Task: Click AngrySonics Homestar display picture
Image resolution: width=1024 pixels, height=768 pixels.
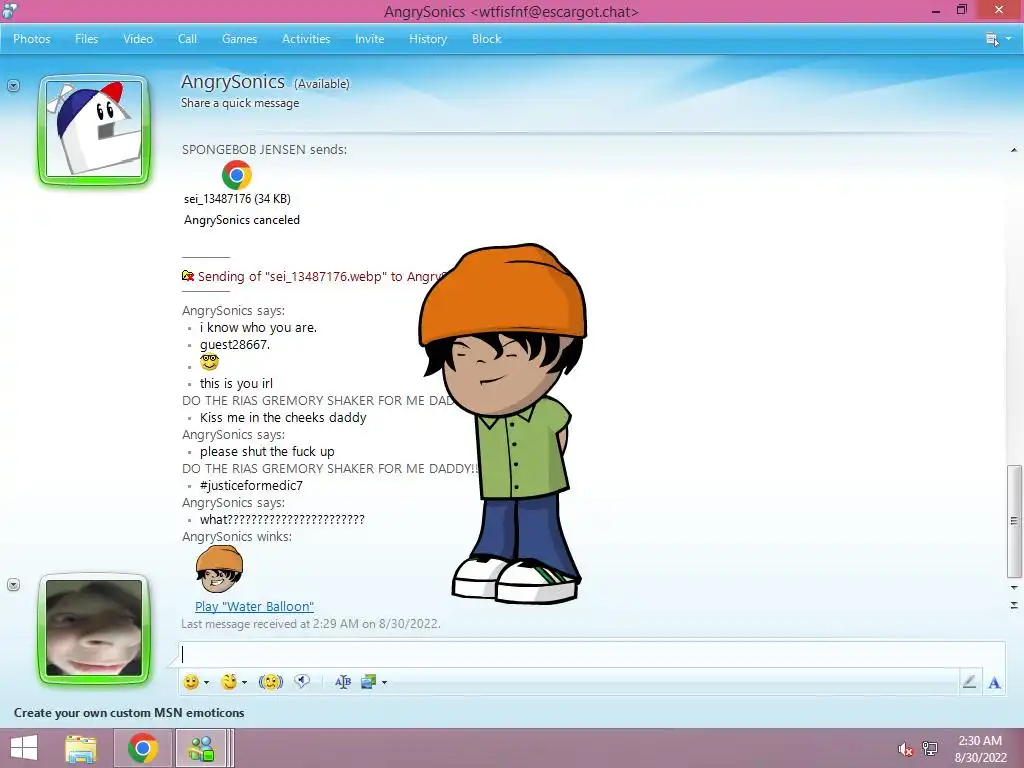Action: coord(94,129)
